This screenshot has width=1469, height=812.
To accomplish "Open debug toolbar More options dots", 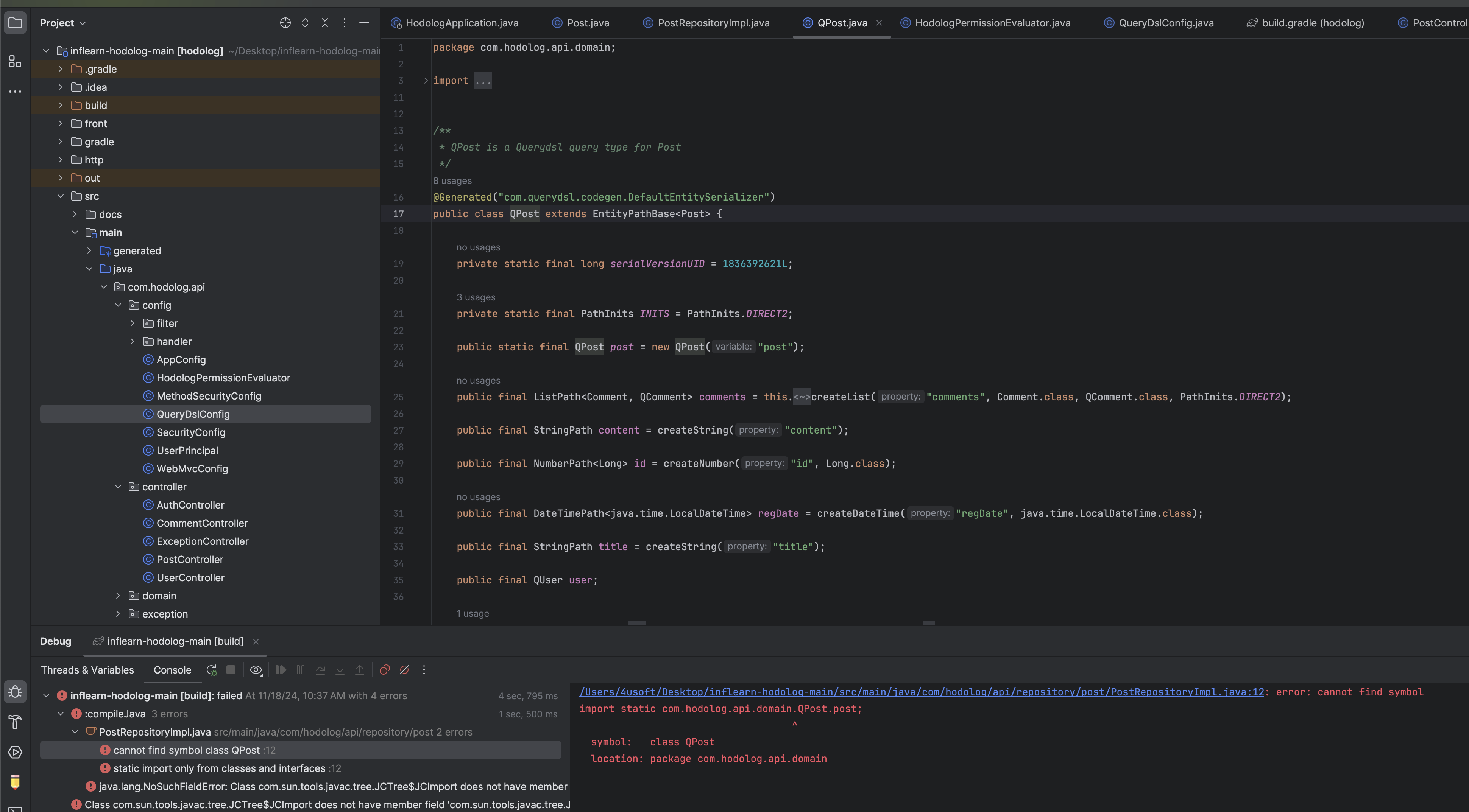I will 424,670.
